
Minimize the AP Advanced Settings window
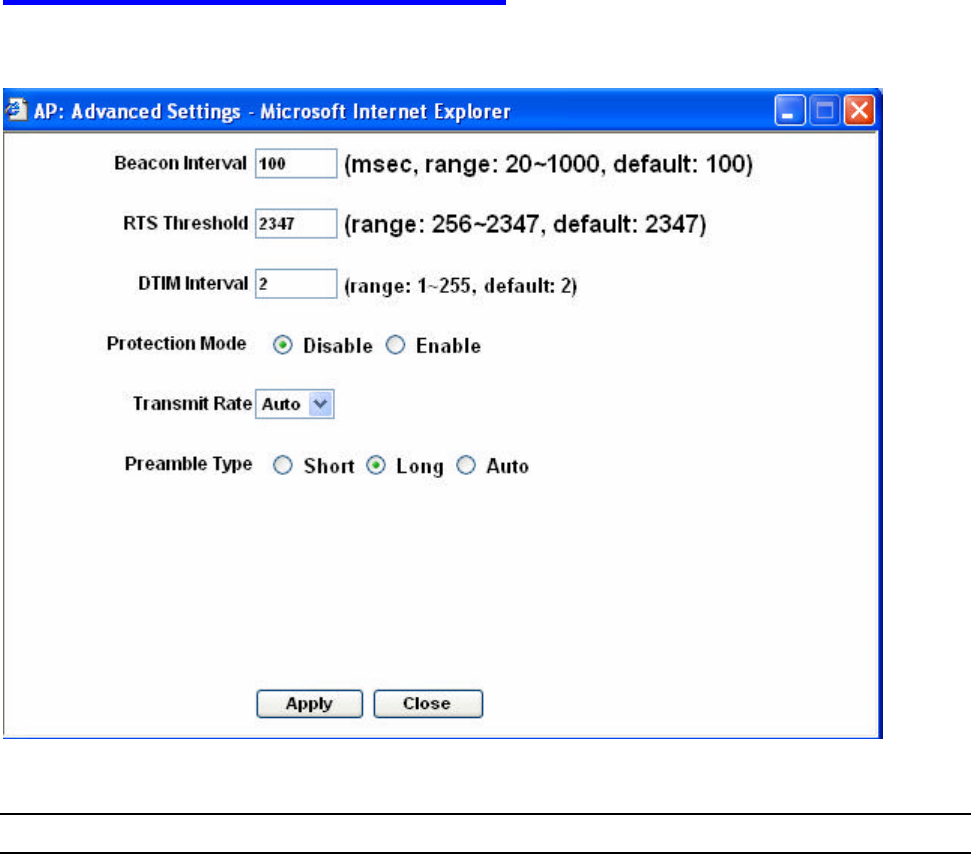pyautogui.click(x=790, y=110)
